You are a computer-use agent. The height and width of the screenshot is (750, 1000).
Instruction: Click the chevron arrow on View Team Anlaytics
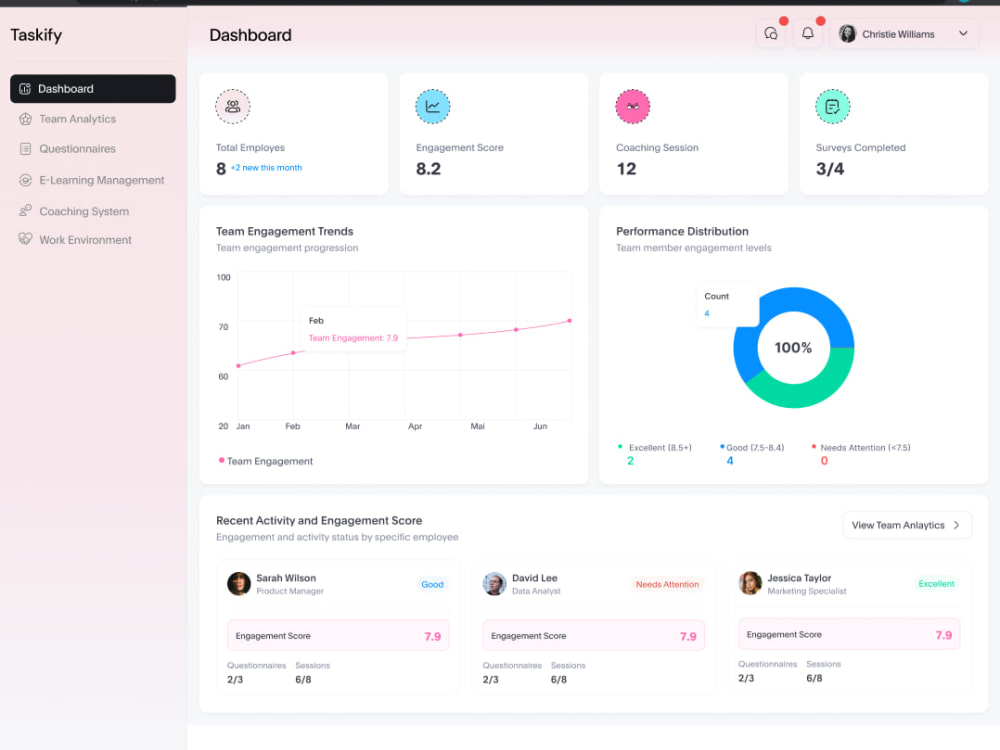coord(956,525)
